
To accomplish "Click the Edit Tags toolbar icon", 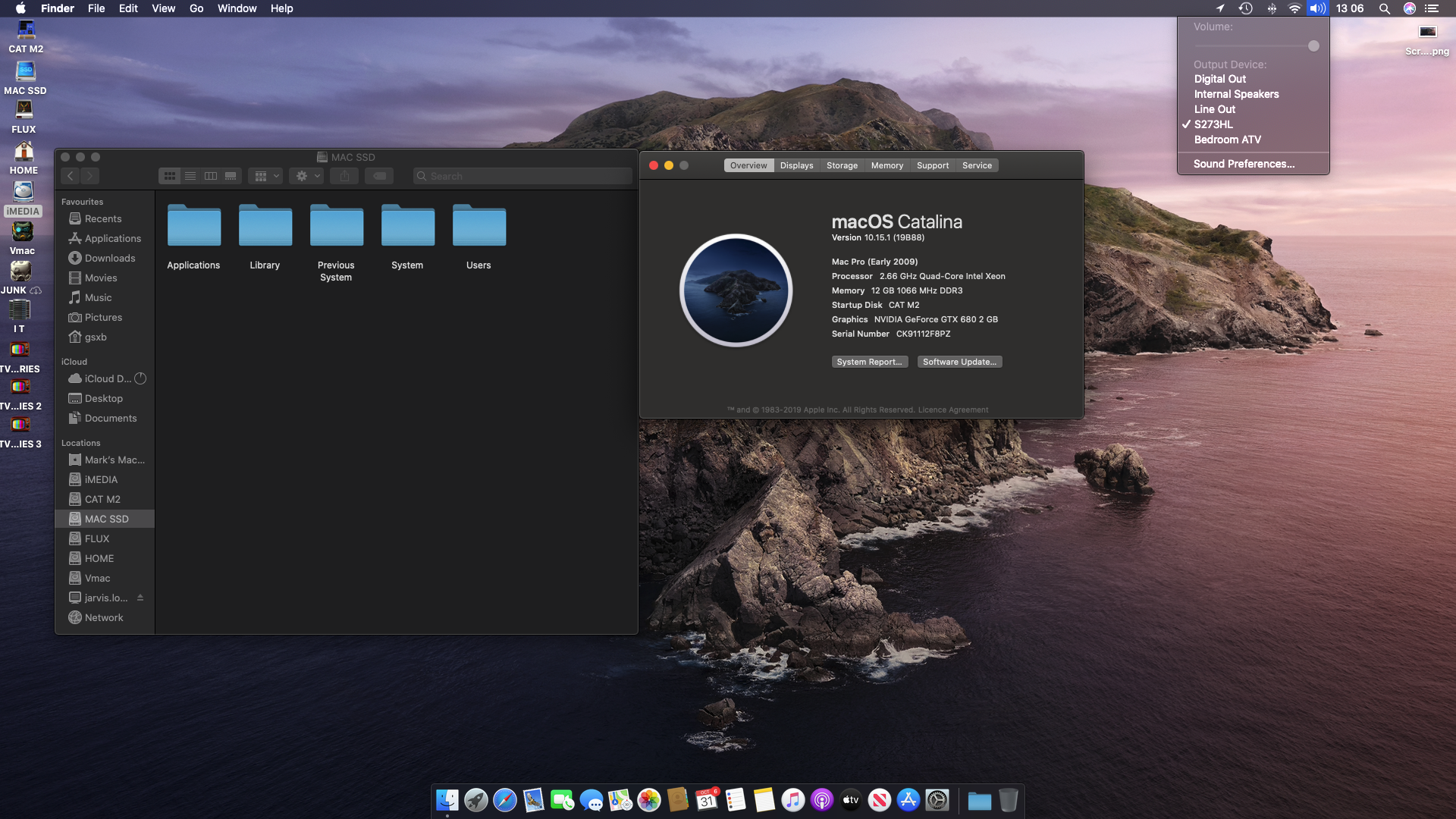I will coord(379,176).
